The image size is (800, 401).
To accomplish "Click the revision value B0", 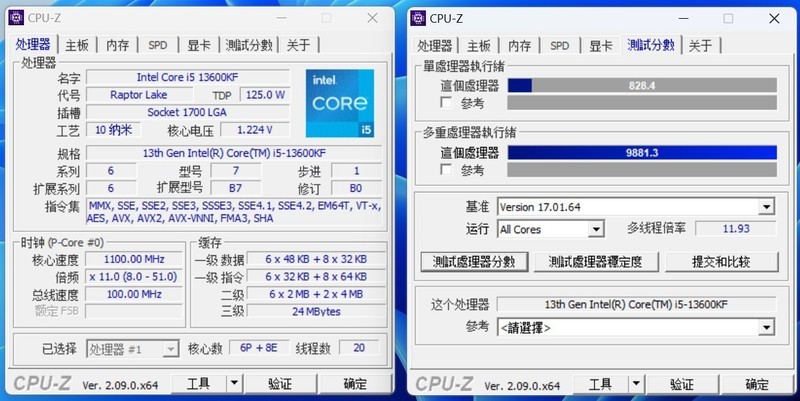I will click(x=356, y=188).
